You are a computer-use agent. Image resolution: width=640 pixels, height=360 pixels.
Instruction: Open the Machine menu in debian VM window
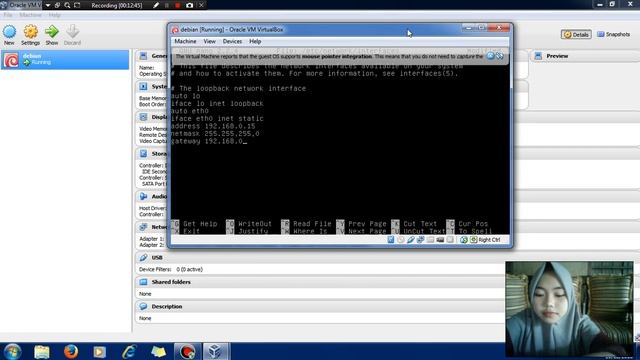(185, 42)
